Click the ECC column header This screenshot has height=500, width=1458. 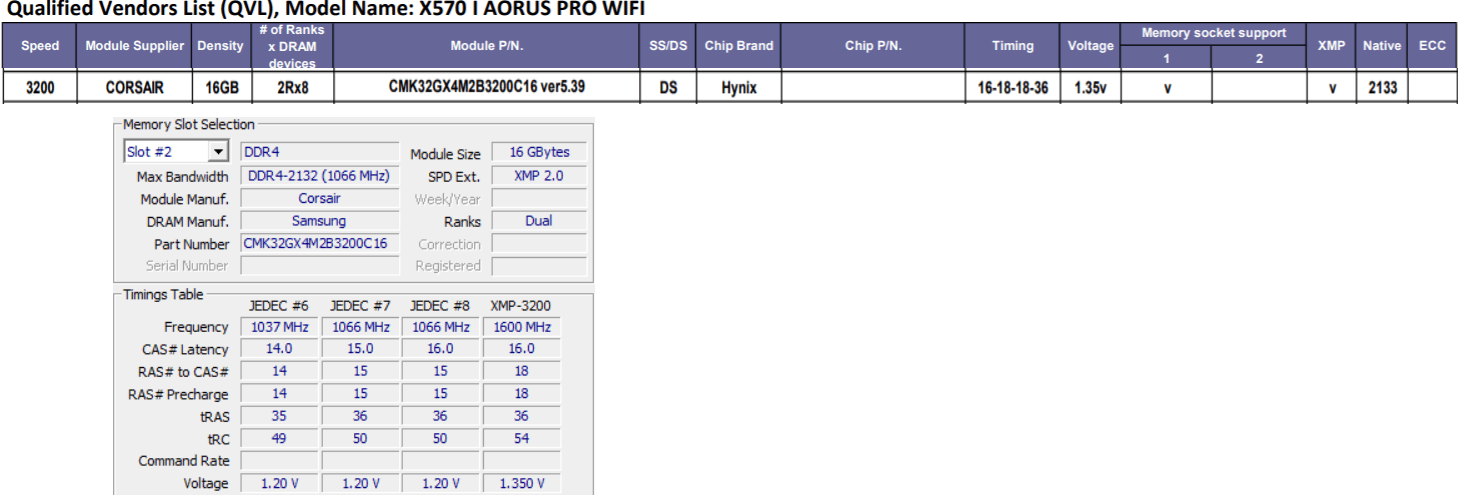[1432, 46]
